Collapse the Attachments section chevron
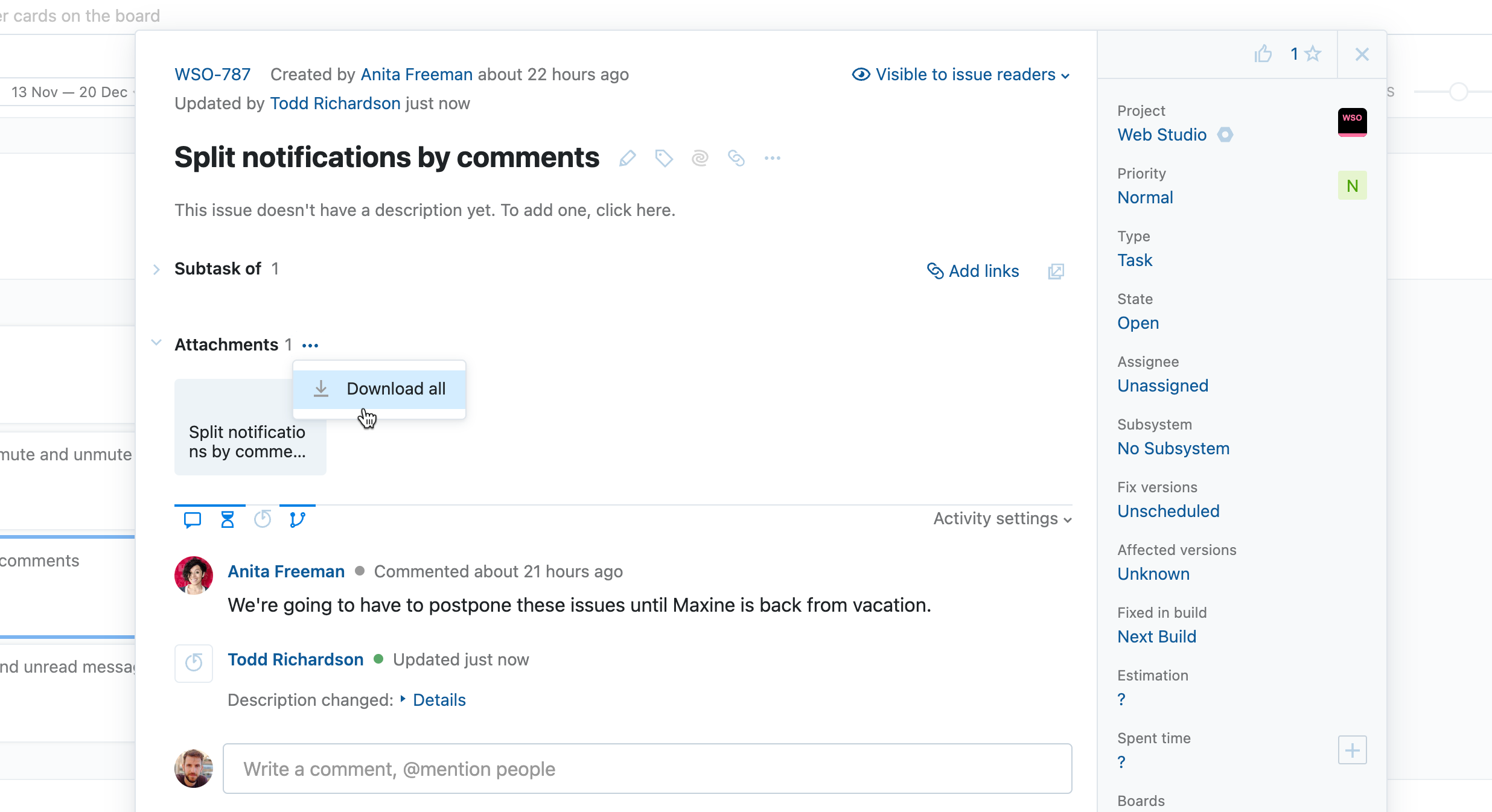This screenshot has height=812, width=1492. coord(156,343)
